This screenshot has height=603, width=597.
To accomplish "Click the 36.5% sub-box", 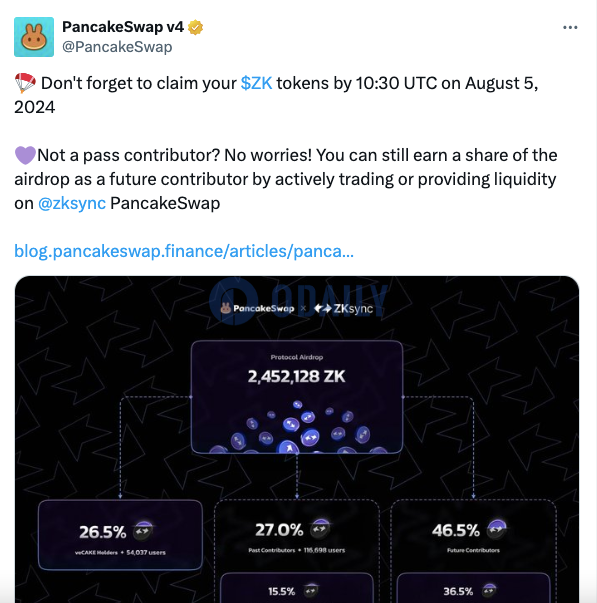I will 473,588.
